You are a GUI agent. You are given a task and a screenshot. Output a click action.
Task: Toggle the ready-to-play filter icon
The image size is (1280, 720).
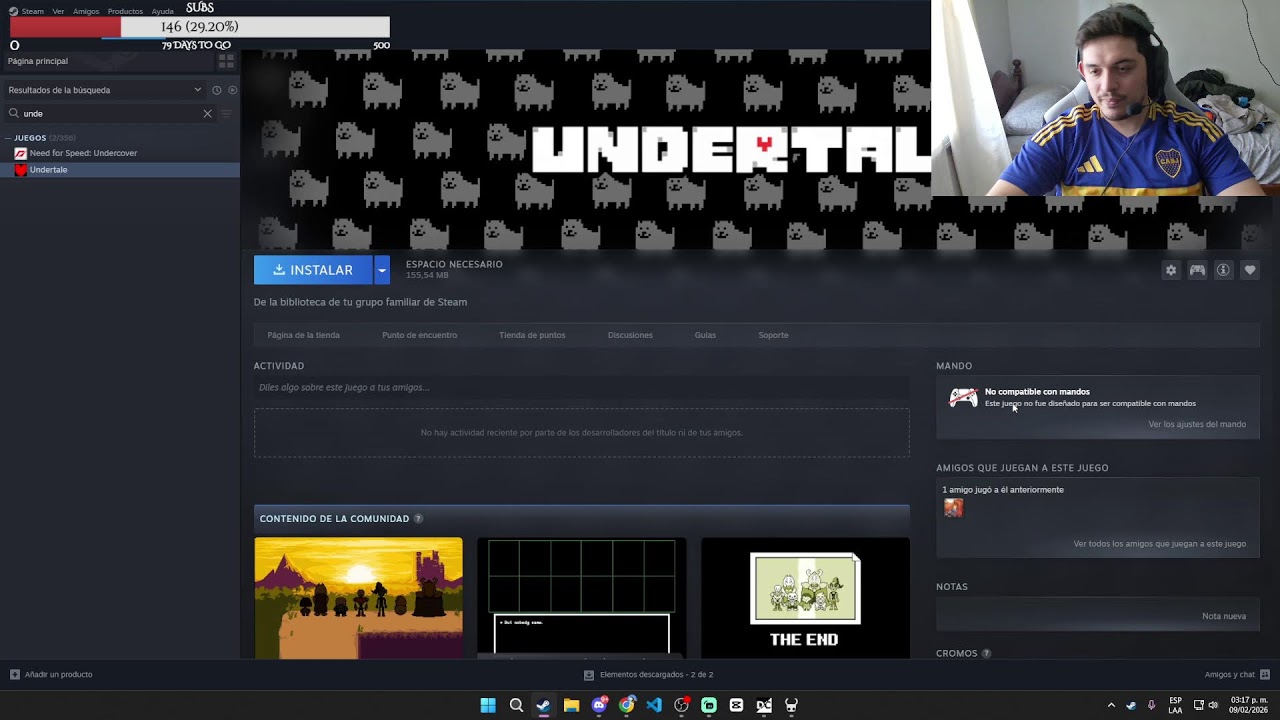[x=232, y=90]
